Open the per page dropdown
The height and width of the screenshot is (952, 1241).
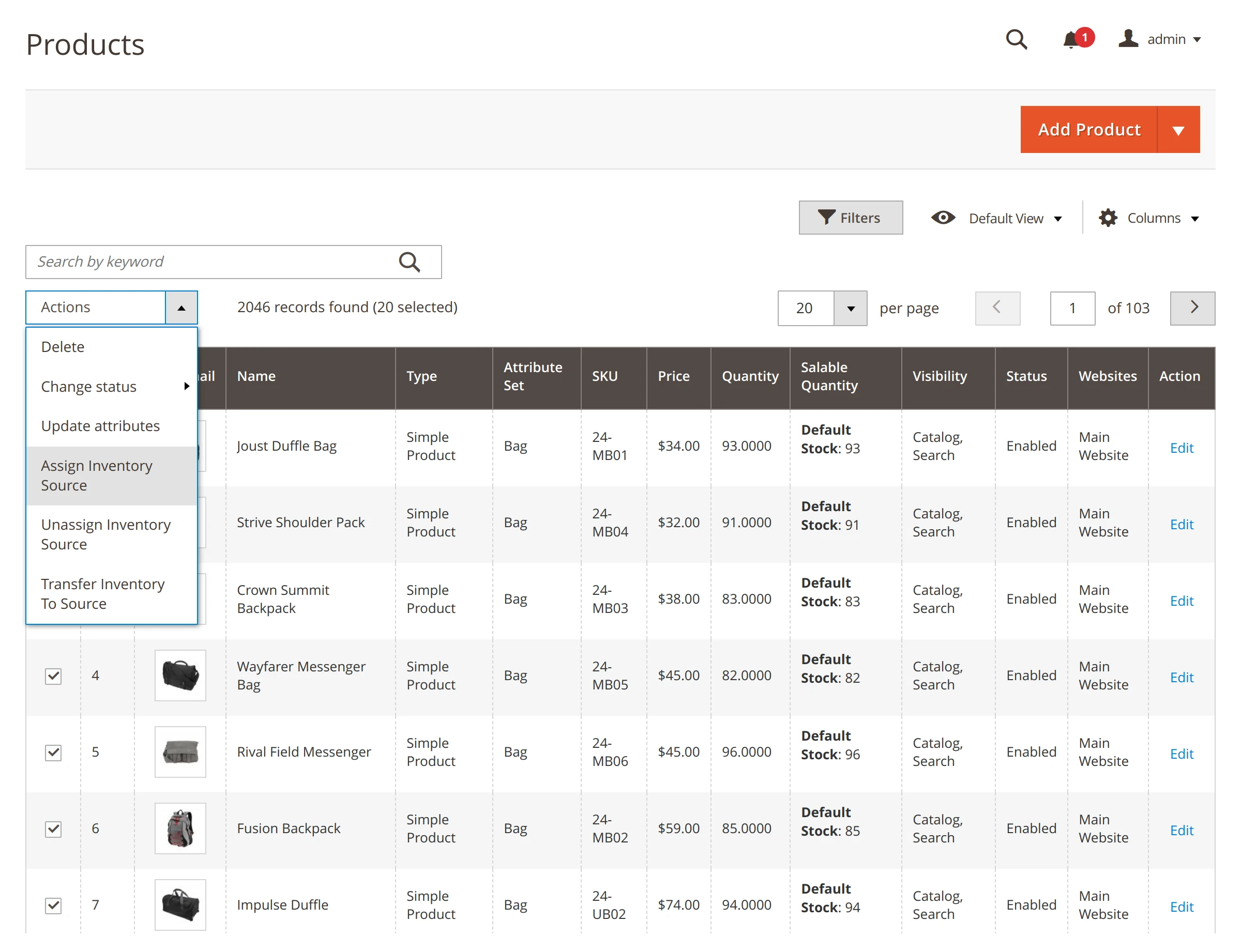[849, 308]
